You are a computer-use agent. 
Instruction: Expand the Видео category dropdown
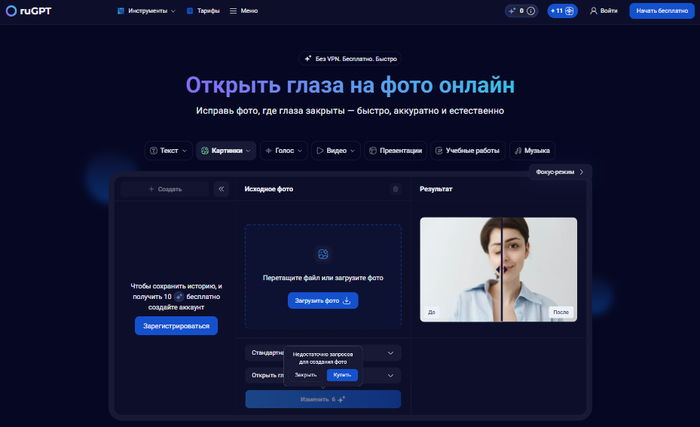click(335, 150)
